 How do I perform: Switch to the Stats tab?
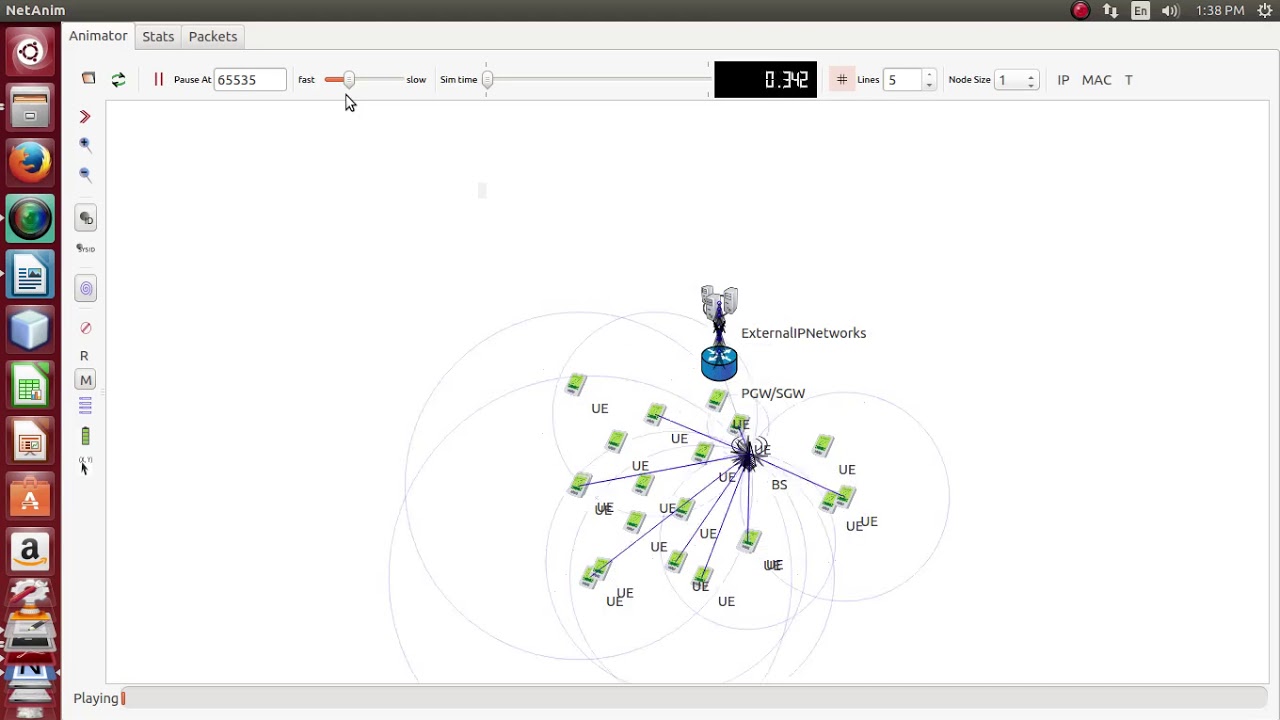pos(158,36)
